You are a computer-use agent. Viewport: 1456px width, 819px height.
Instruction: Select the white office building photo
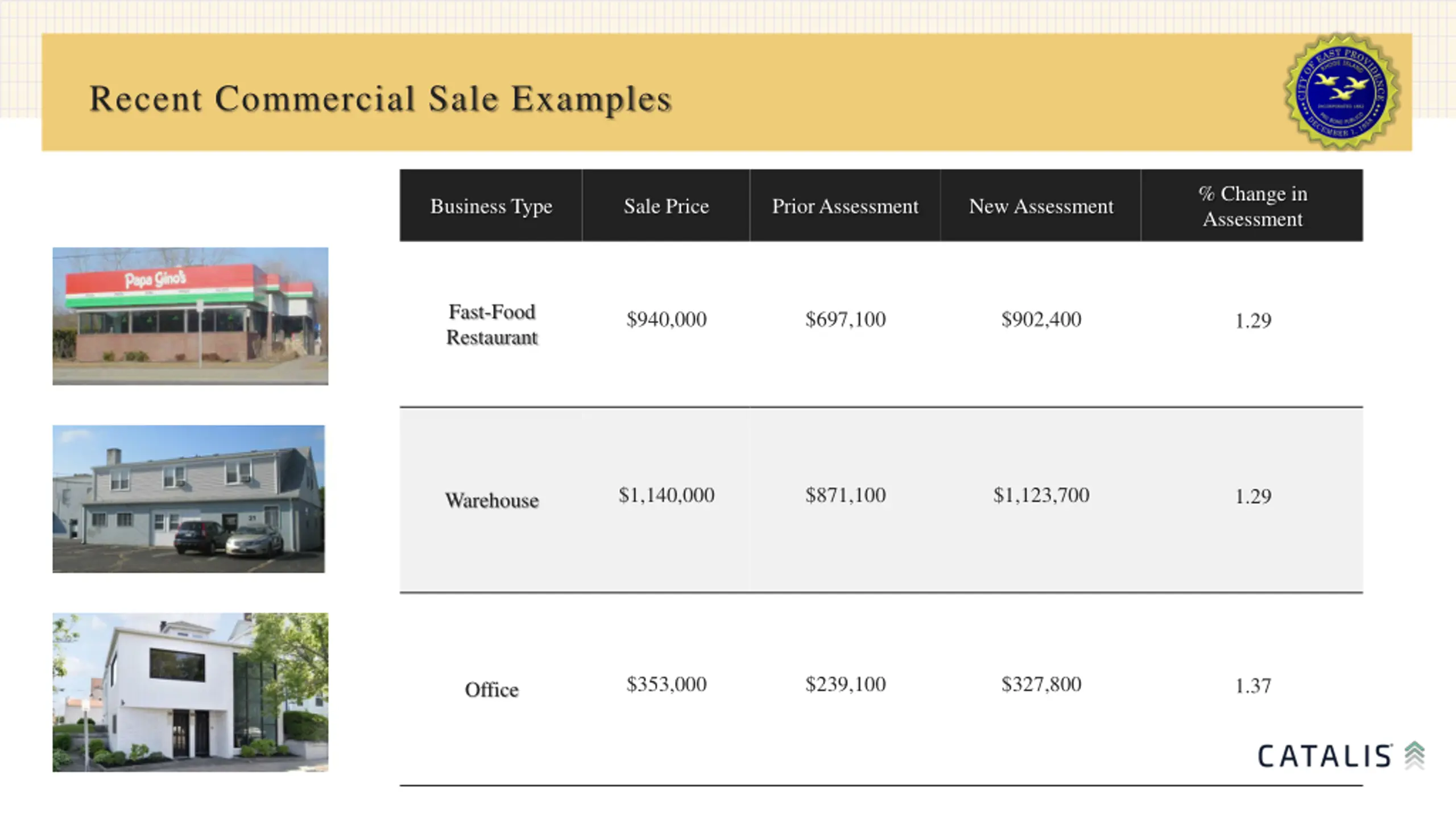(x=191, y=692)
